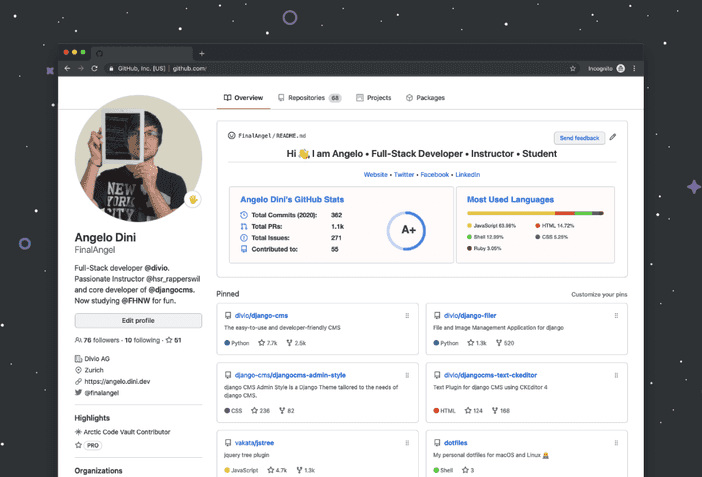Click the smiley icon beside FinalAngel/README.md

(x=231, y=136)
